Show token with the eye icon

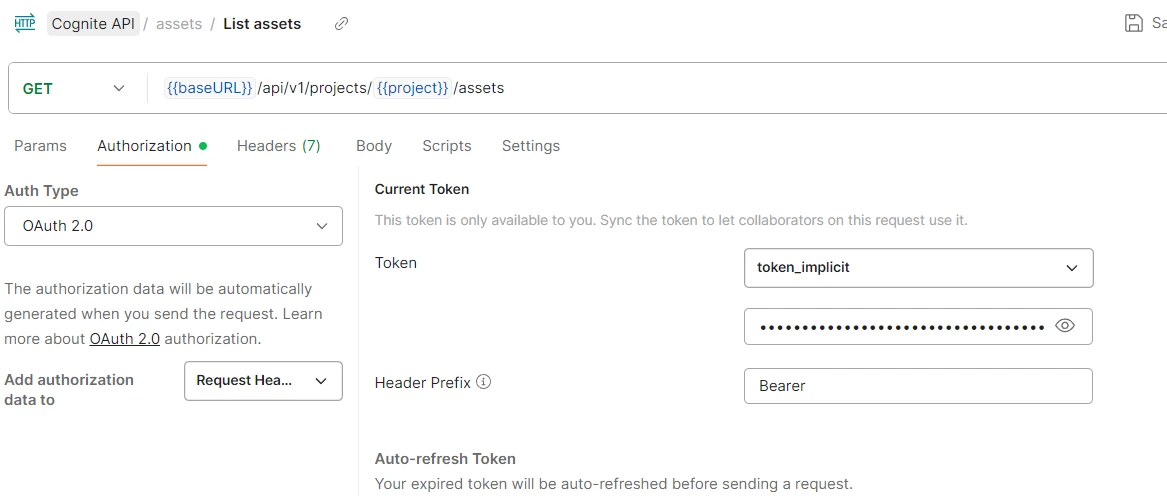click(1065, 326)
